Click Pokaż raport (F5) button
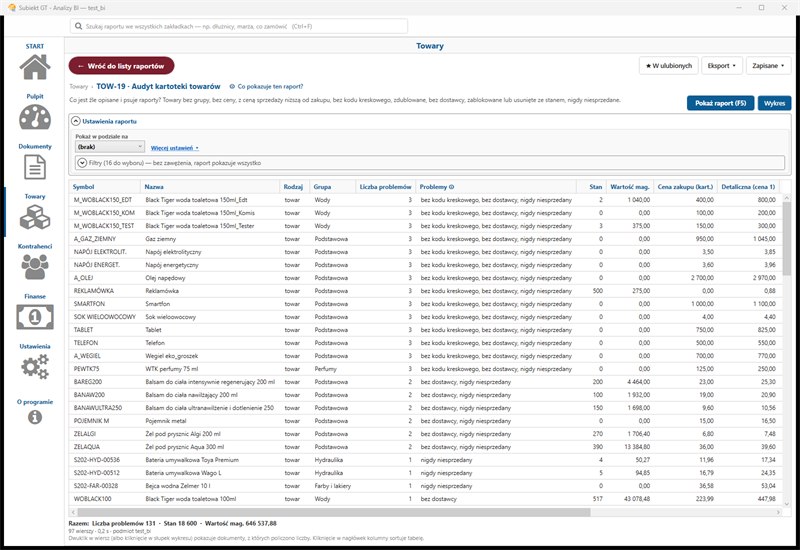The height and width of the screenshot is (550, 800). pyautogui.click(x=720, y=103)
